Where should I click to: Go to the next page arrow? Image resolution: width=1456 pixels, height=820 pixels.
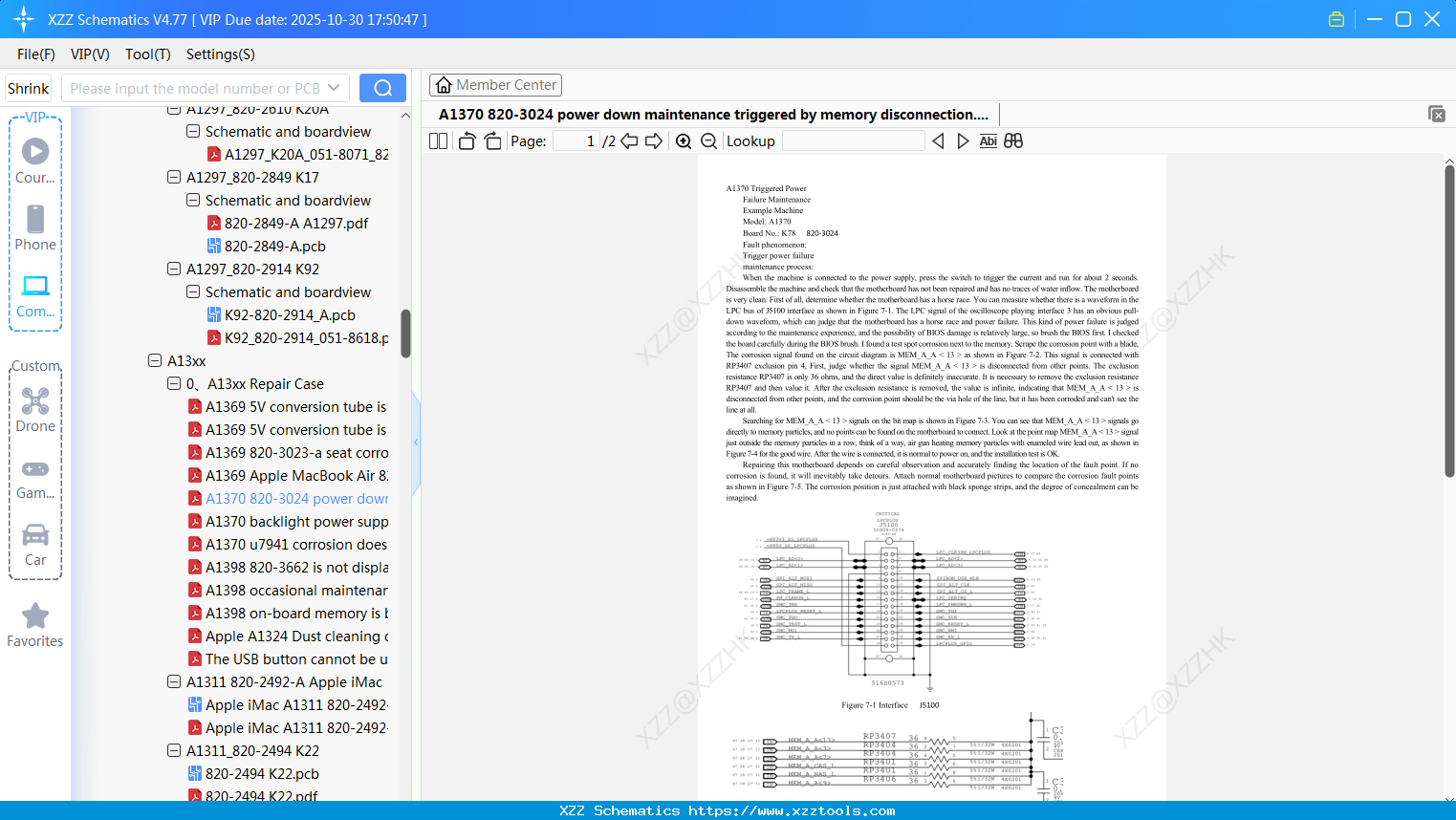pyautogui.click(x=654, y=141)
